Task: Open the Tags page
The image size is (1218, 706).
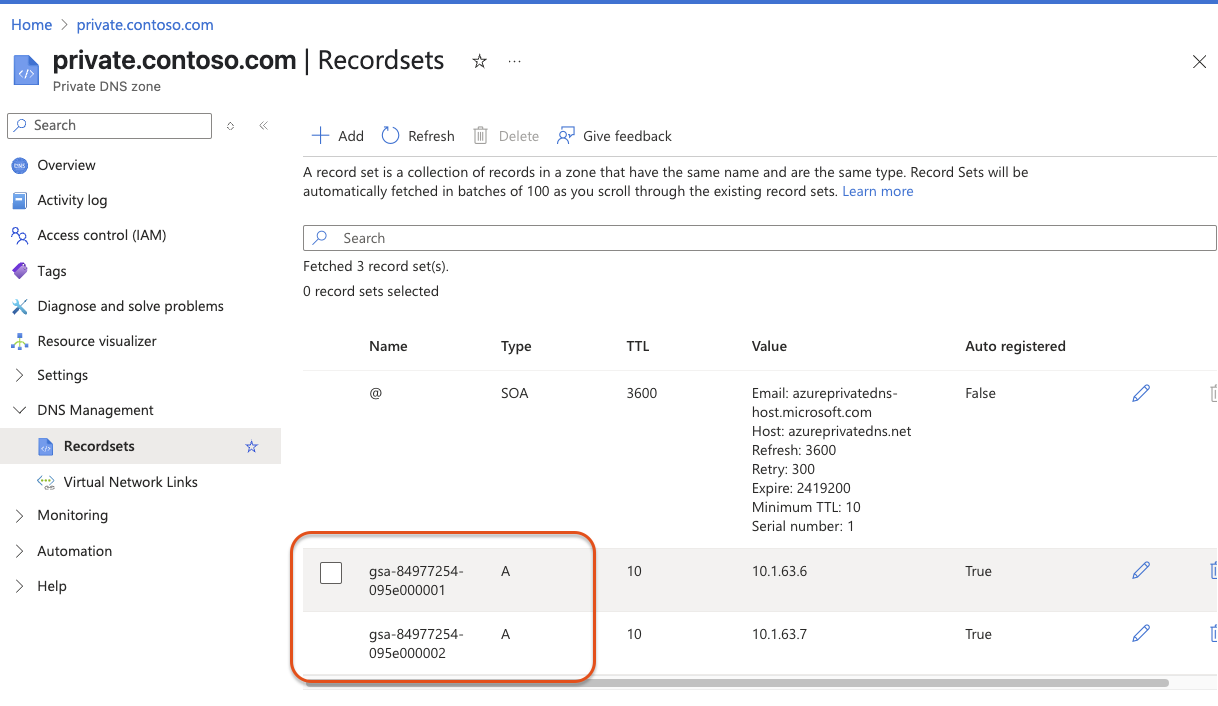Action: click(x=52, y=271)
